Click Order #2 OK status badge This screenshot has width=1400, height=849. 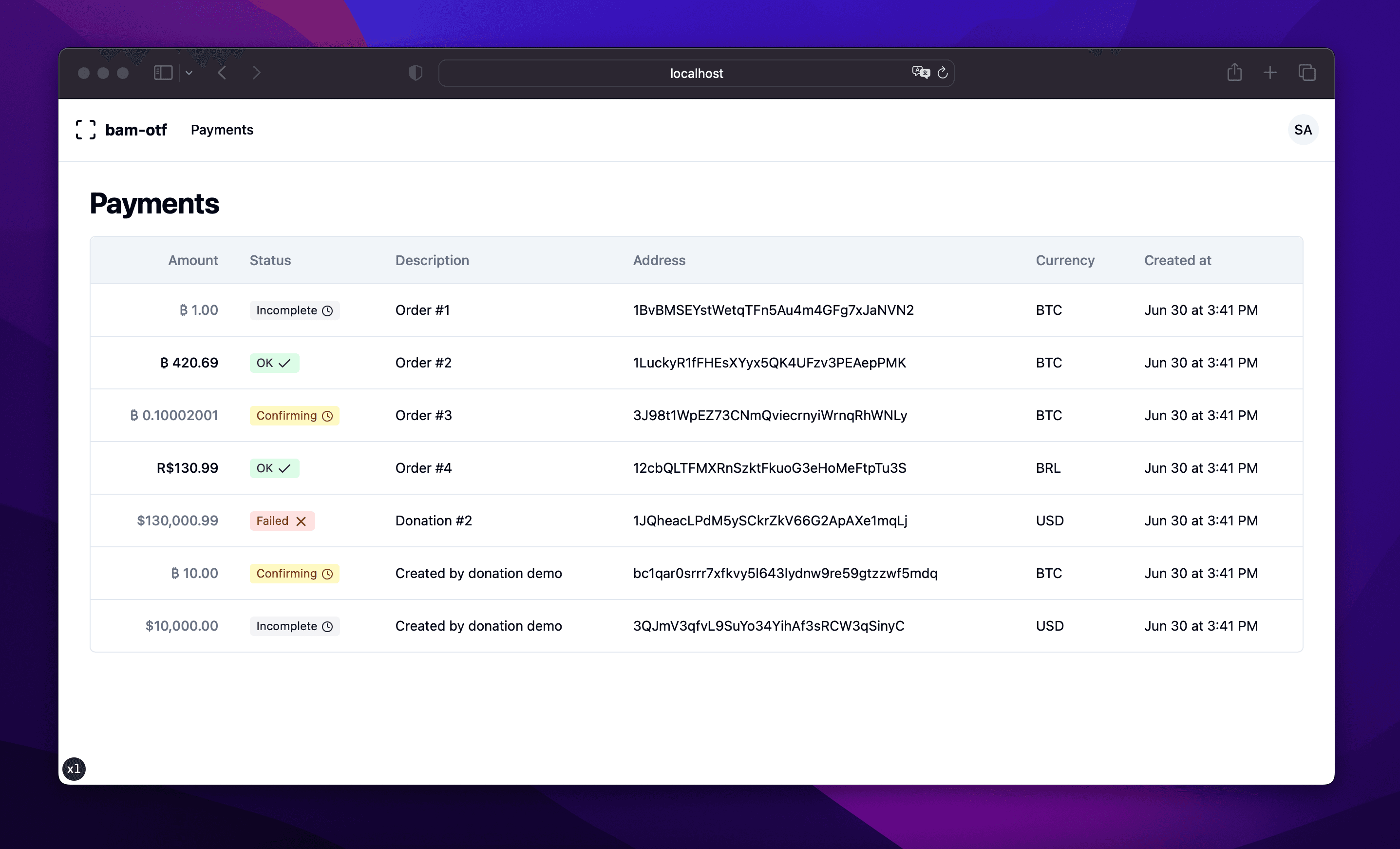[x=274, y=363]
